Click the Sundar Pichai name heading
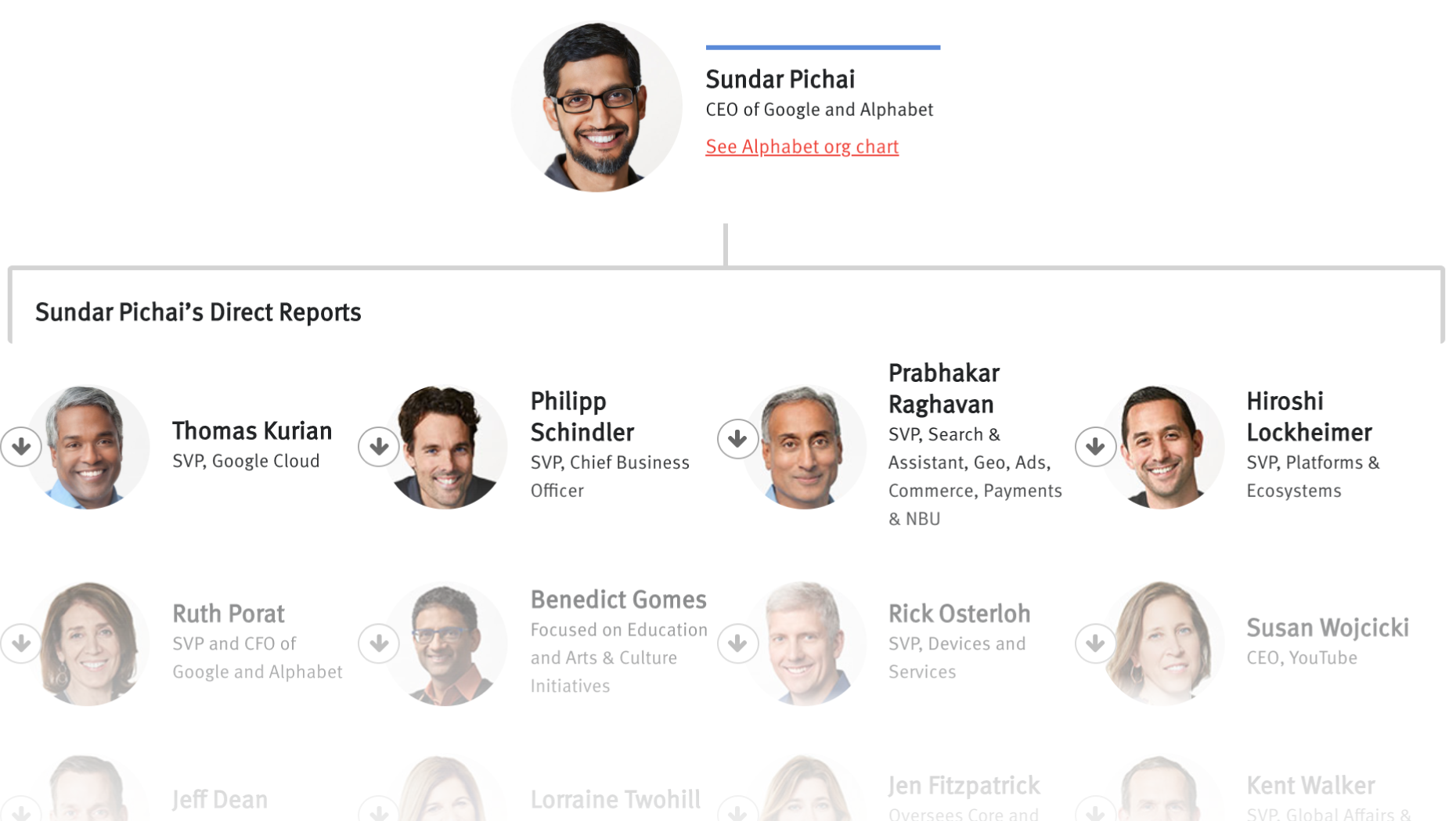Viewport: 1456px width, 821px height. pyautogui.click(x=780, y=79)
